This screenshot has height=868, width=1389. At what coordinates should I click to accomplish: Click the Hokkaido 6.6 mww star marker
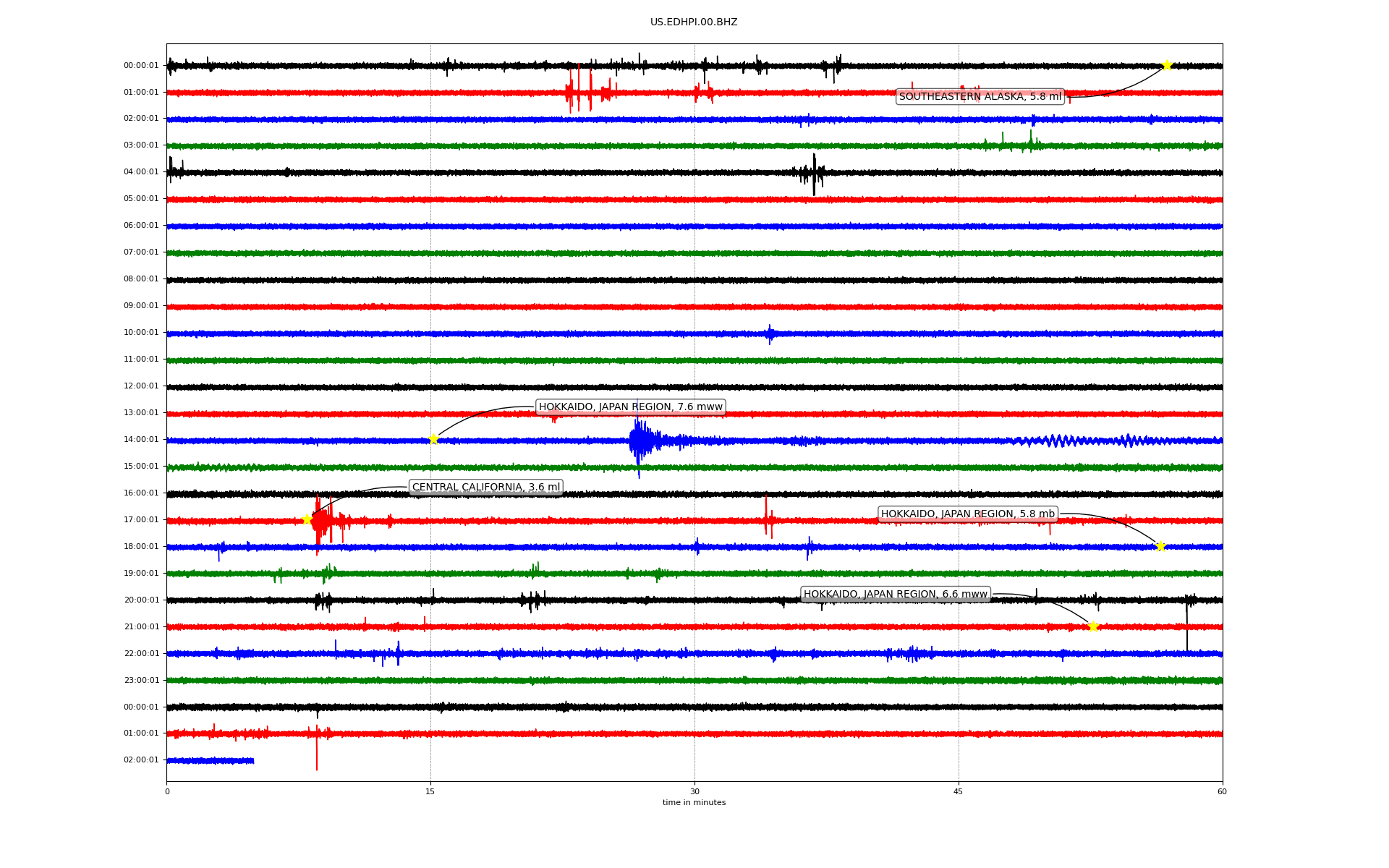(x=1093, y=626)
